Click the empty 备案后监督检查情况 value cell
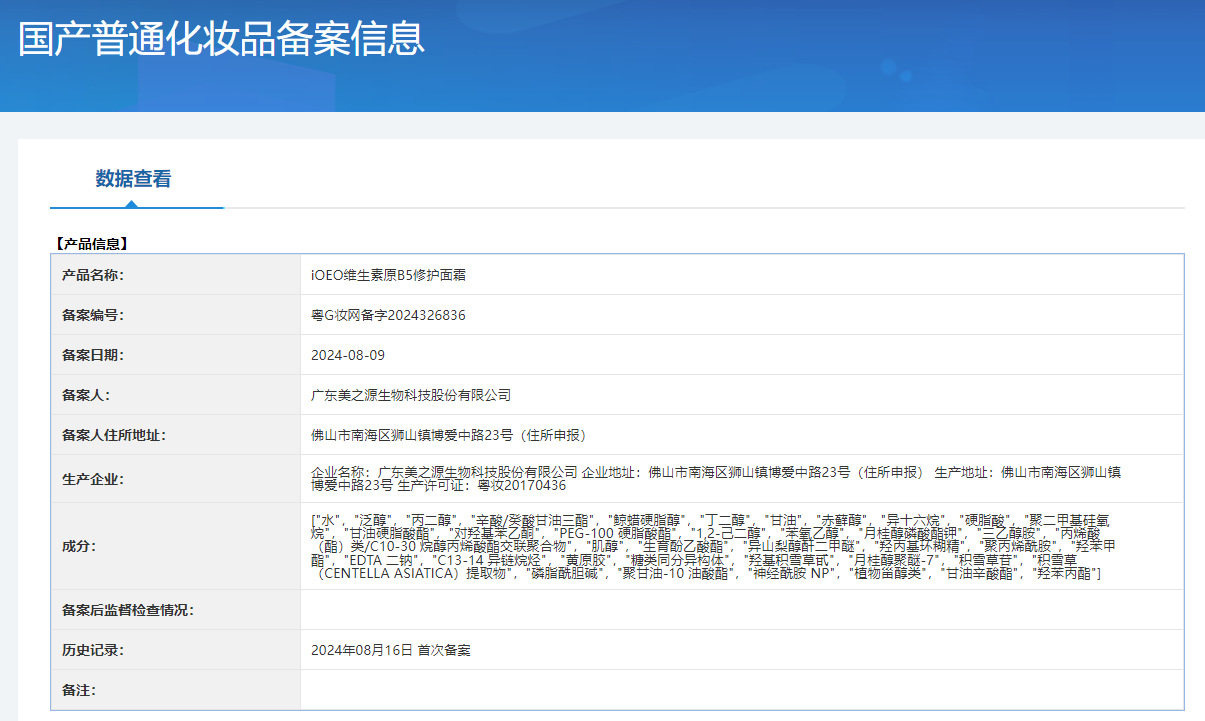The image size is (1205, 721). [741, 610]
